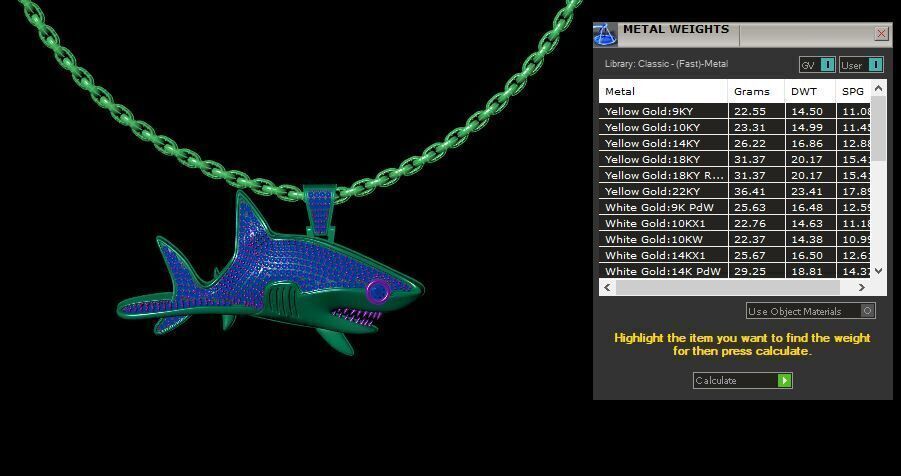Click the shark's purple eye in viewport

point(378,291)
